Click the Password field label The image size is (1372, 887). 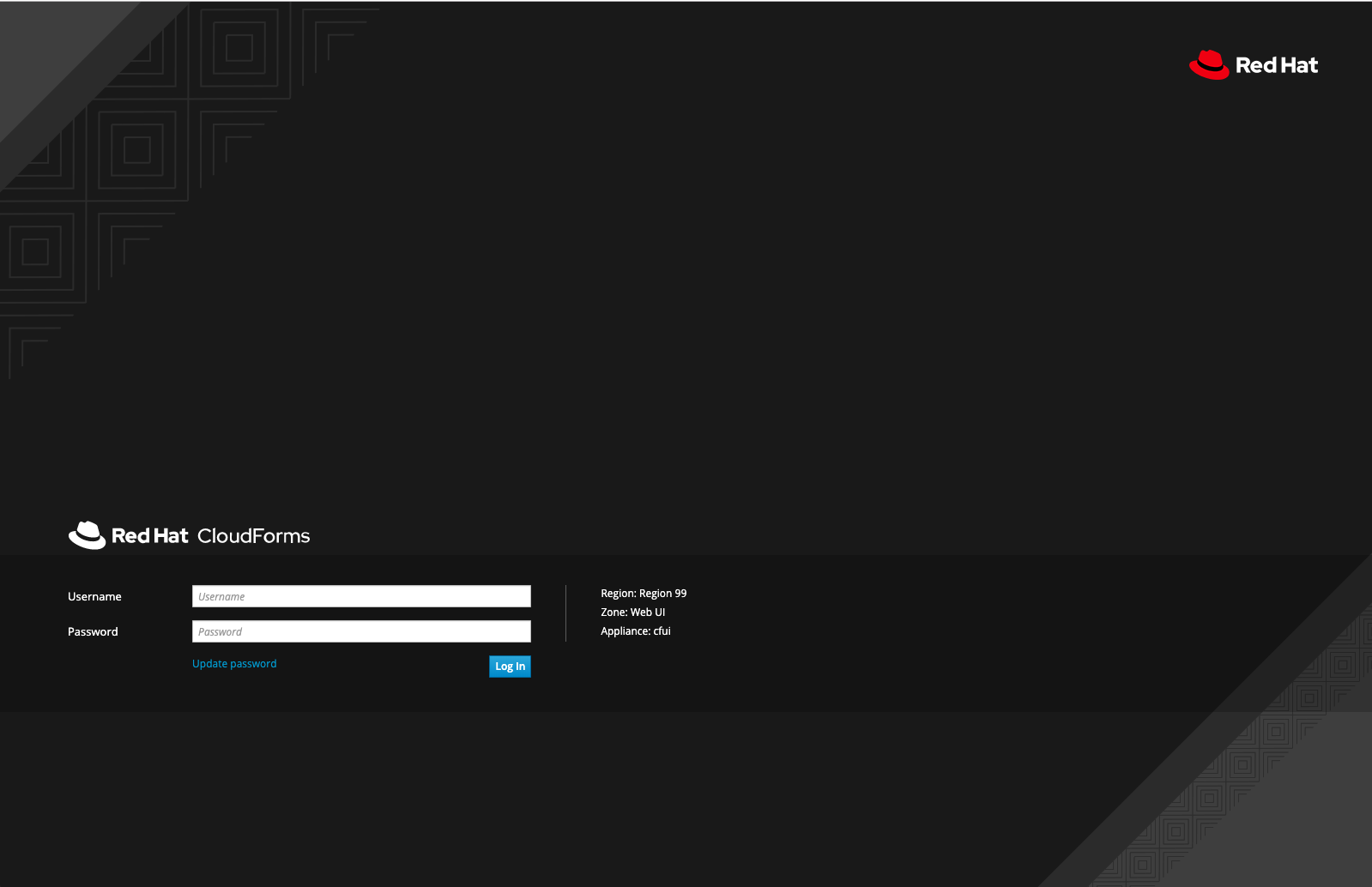click(x=93, y=632)
